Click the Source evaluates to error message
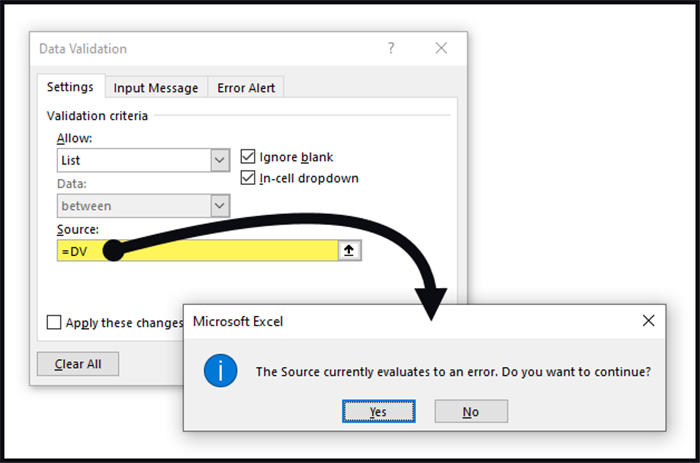Image resolution: width=700 pixels, height=463 pixels. 453,371
